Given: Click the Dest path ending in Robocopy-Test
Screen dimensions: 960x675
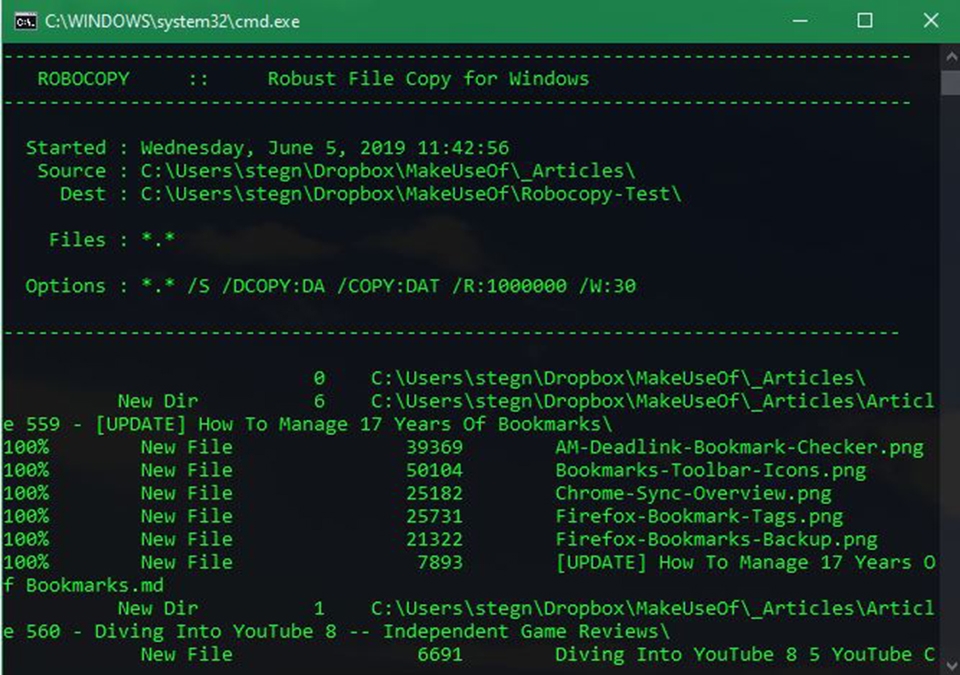Looking at the screenshot, I should pos(411,194).
